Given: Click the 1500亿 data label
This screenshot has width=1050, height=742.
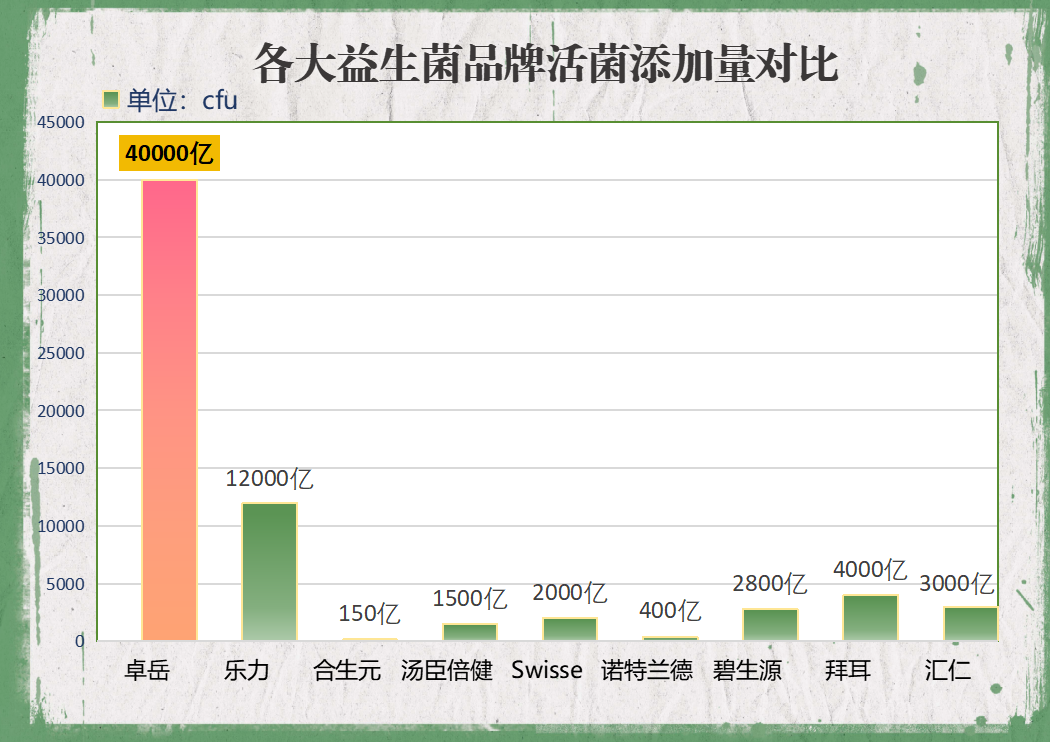Looking at the screenshot, I should (469, 598).
